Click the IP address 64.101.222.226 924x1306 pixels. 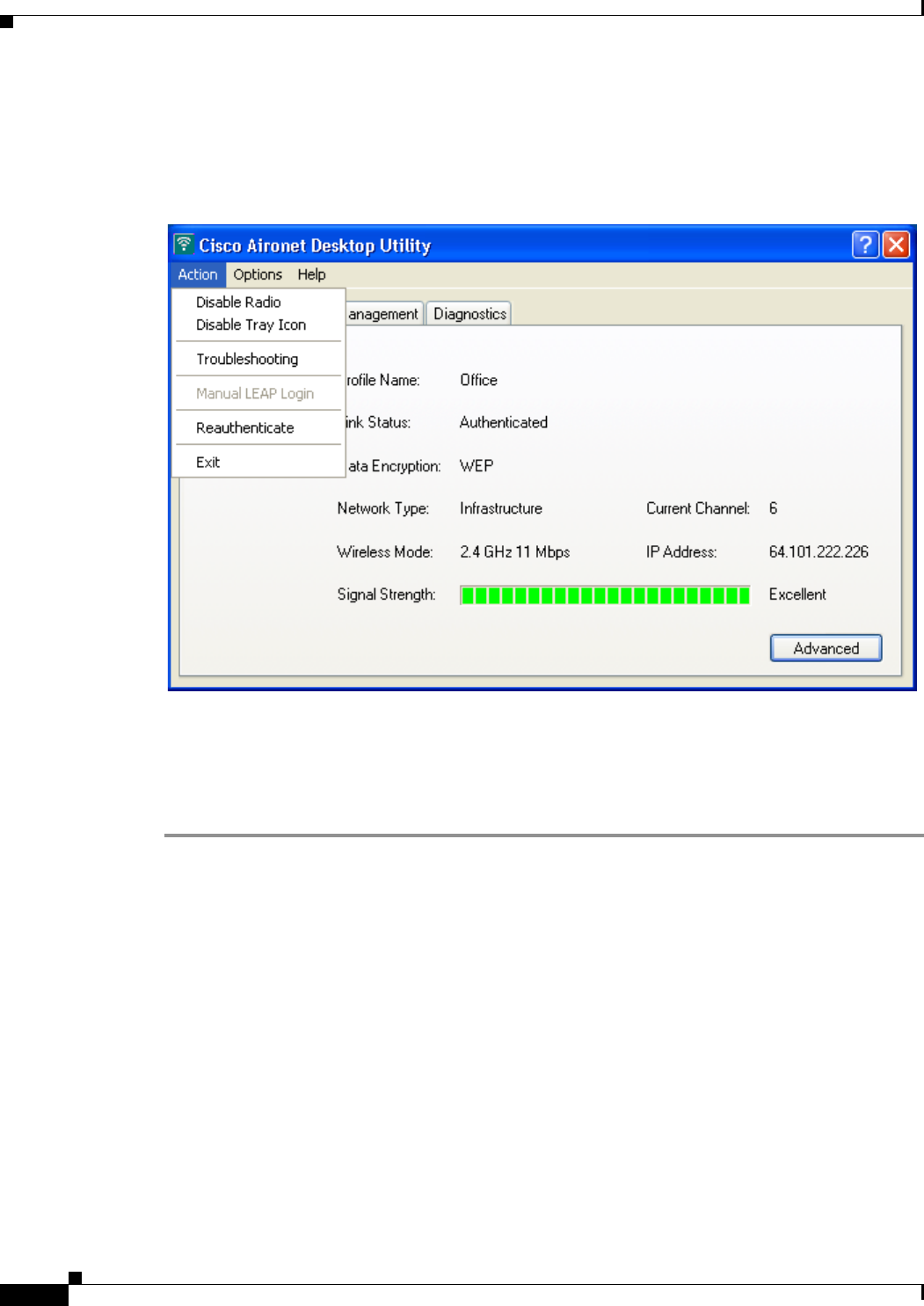point(819,551)
